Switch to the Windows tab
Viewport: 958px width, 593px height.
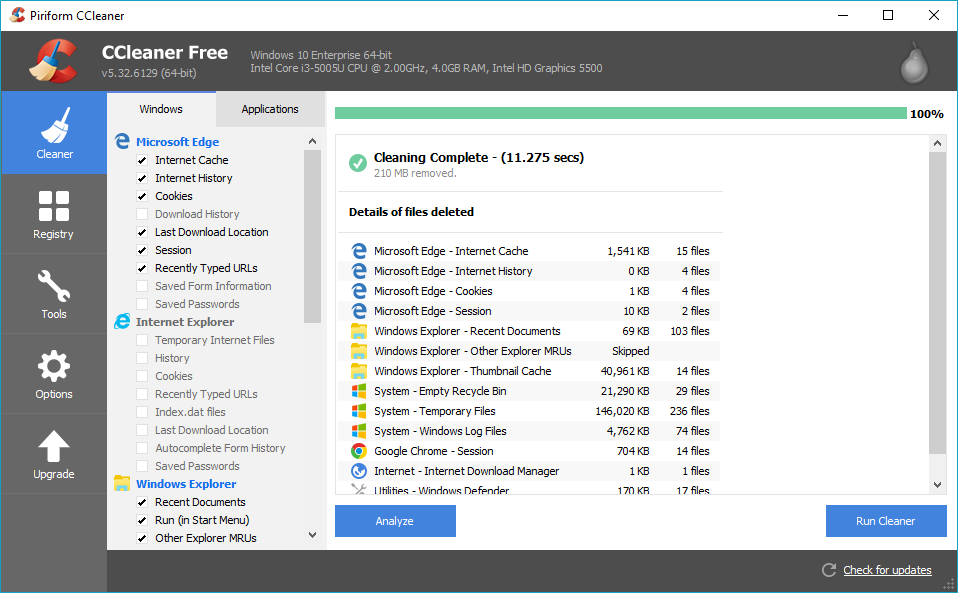click(x=161, y=109)
